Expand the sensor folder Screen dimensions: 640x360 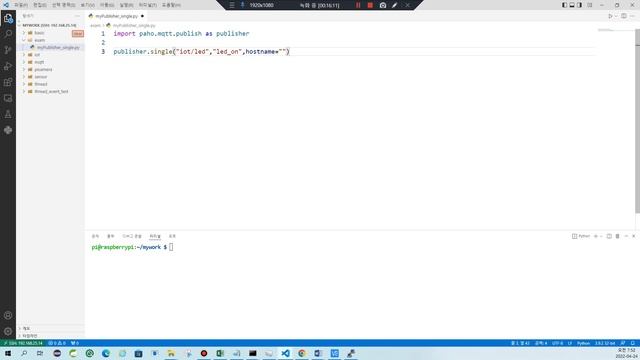[41, 77]
